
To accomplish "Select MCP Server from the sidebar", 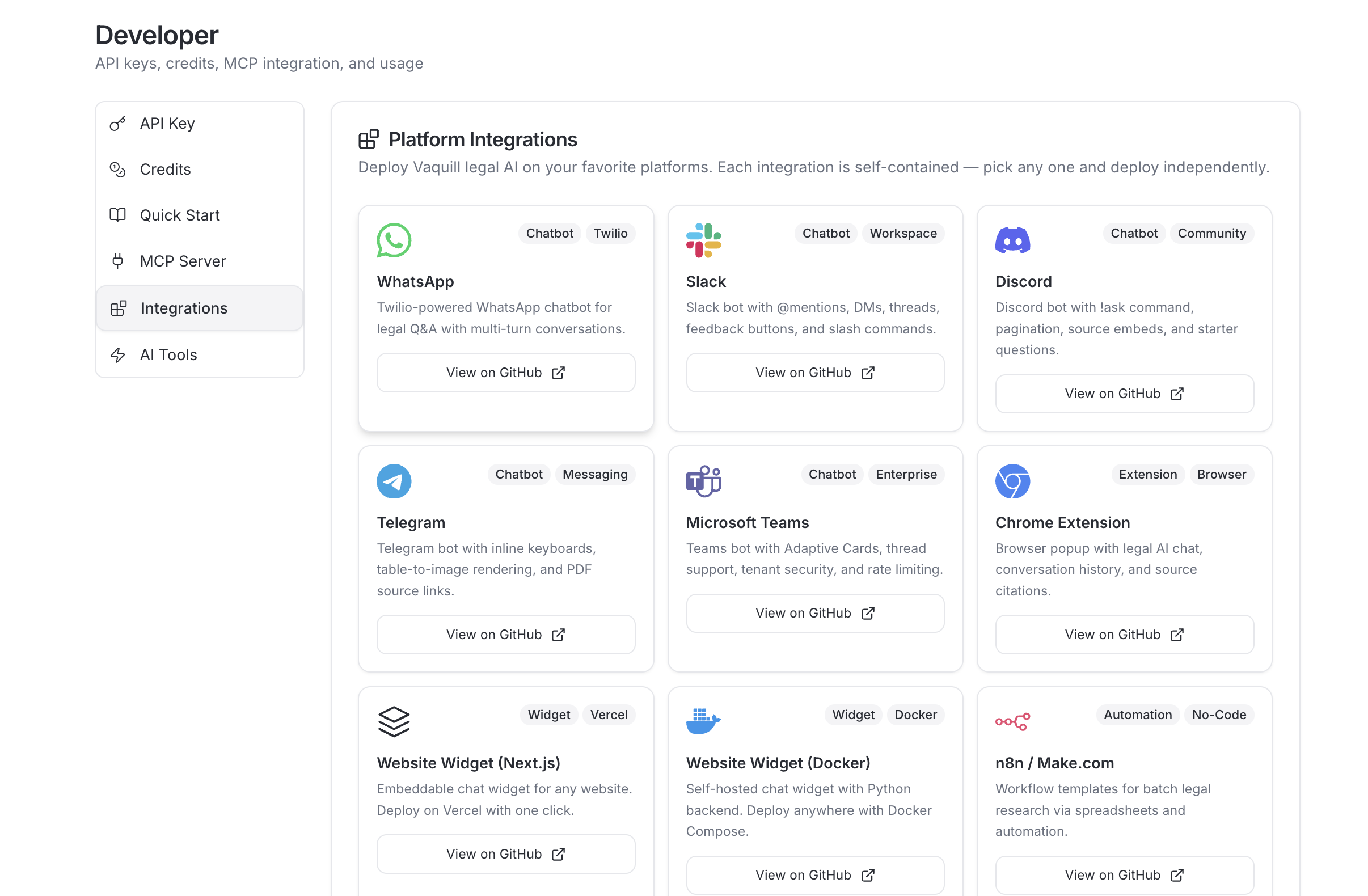I will (183, 261).
